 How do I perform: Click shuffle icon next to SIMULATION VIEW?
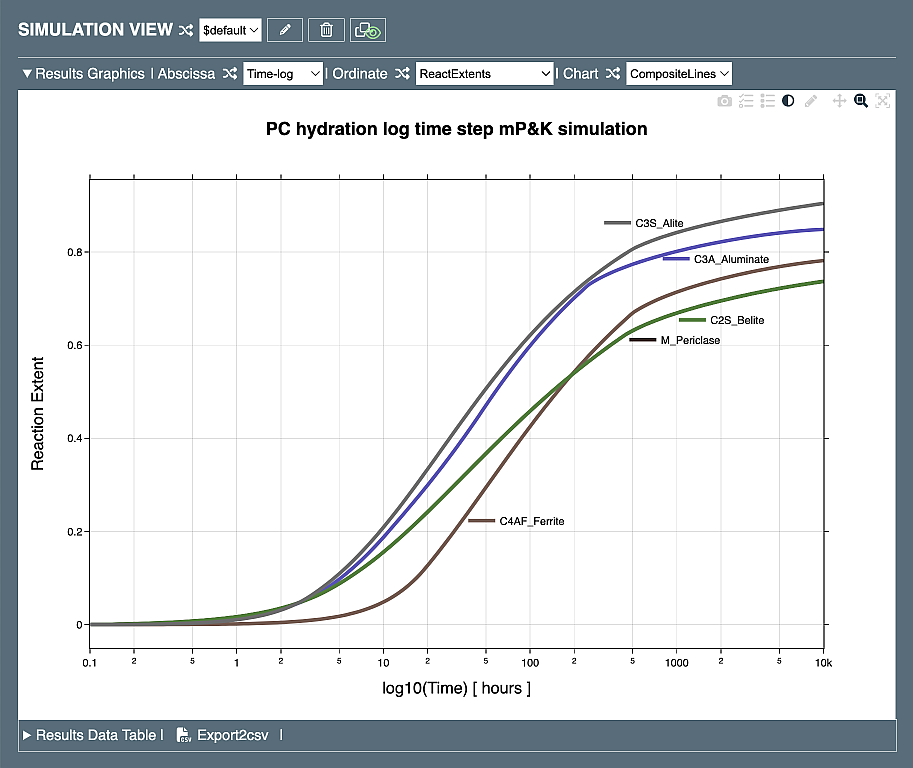(x=185, y=30)
